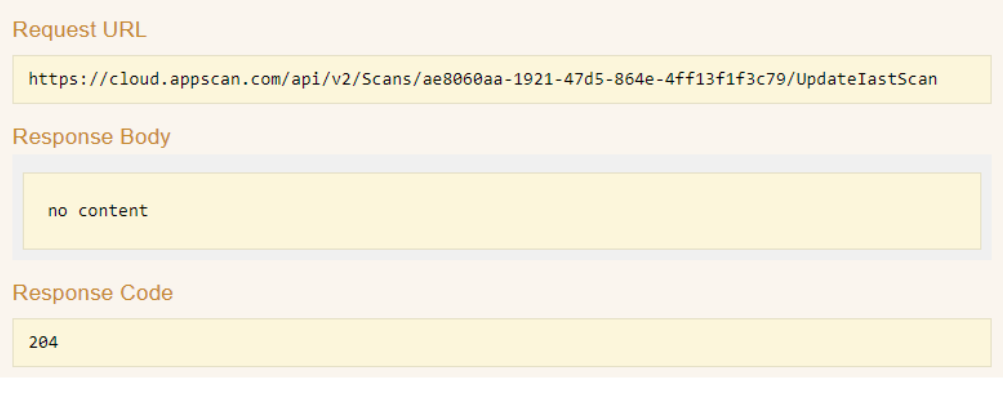Click the Request URL heading

pyautogui.click(x=79, y=30)
